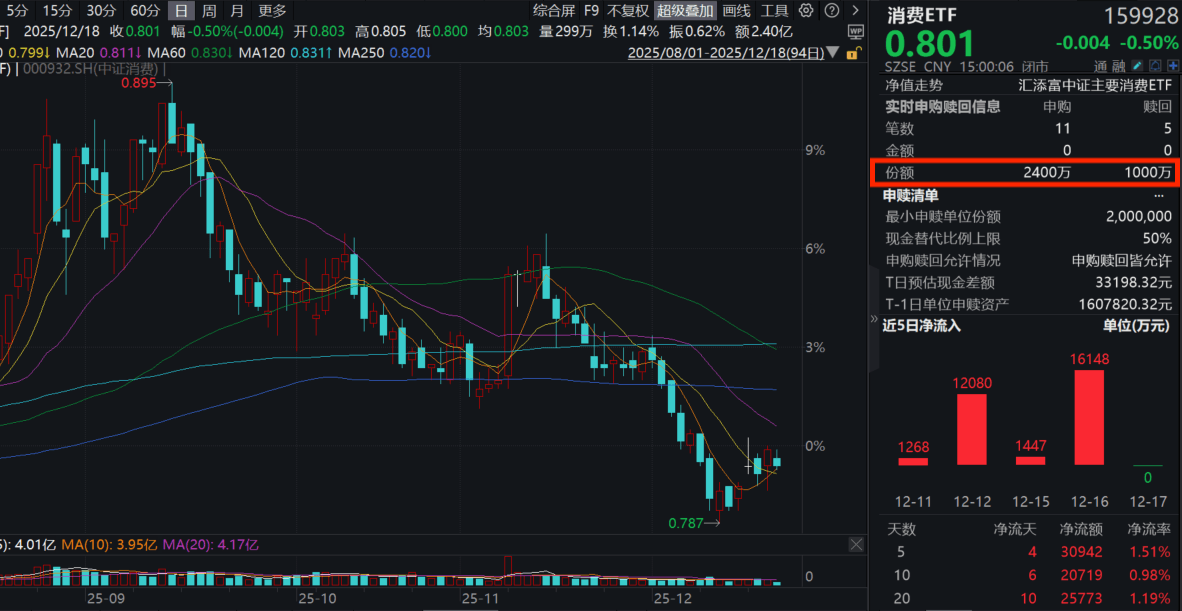Close the volume subchart with its X
Image resolution: width=1182 pixels, height=611 pixels.
point(856,545)
